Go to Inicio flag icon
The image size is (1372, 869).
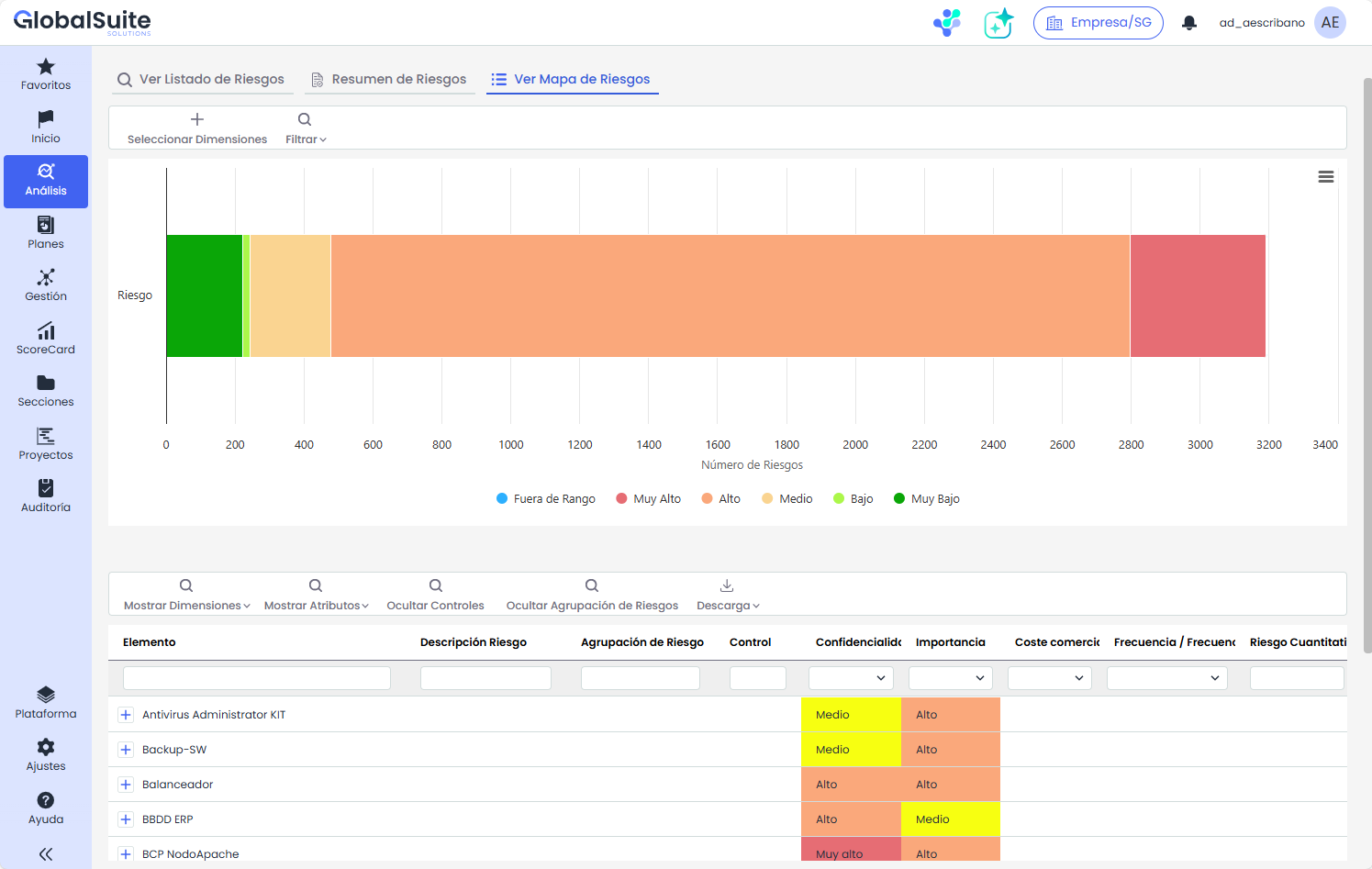pyautogui.click(x=46, y=119)
